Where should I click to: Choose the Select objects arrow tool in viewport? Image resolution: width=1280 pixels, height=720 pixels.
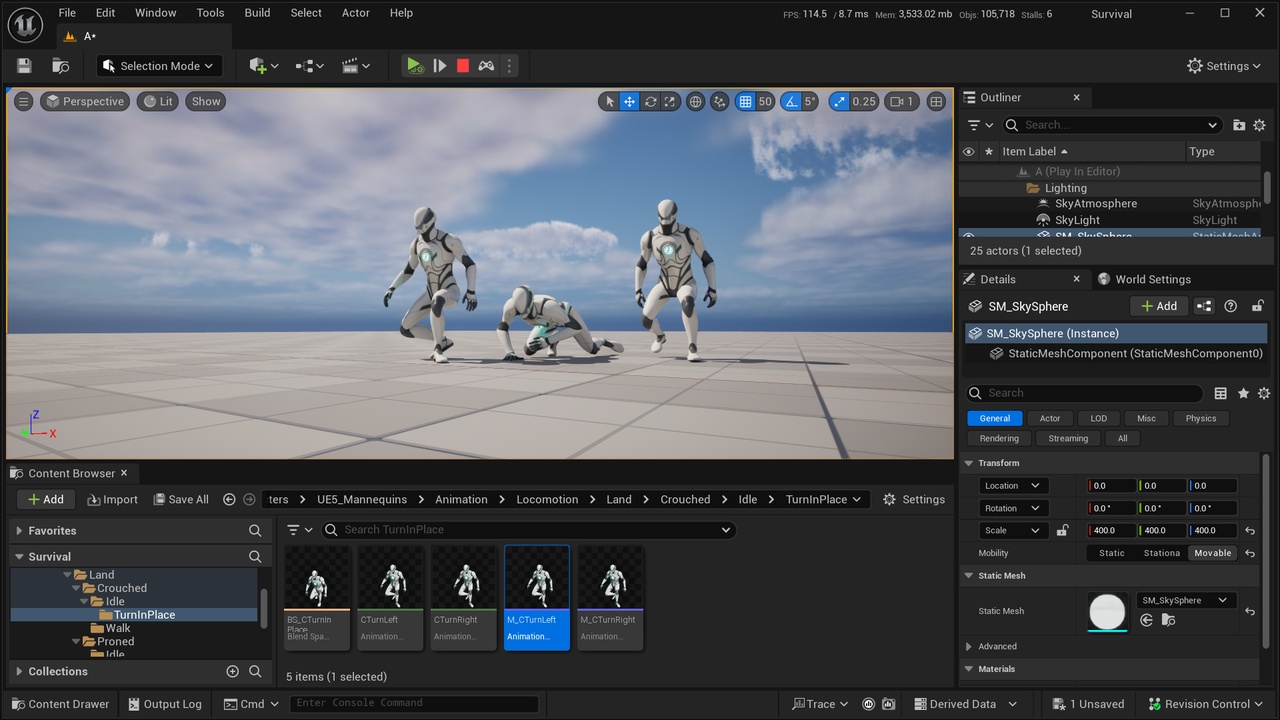[610, 101]
